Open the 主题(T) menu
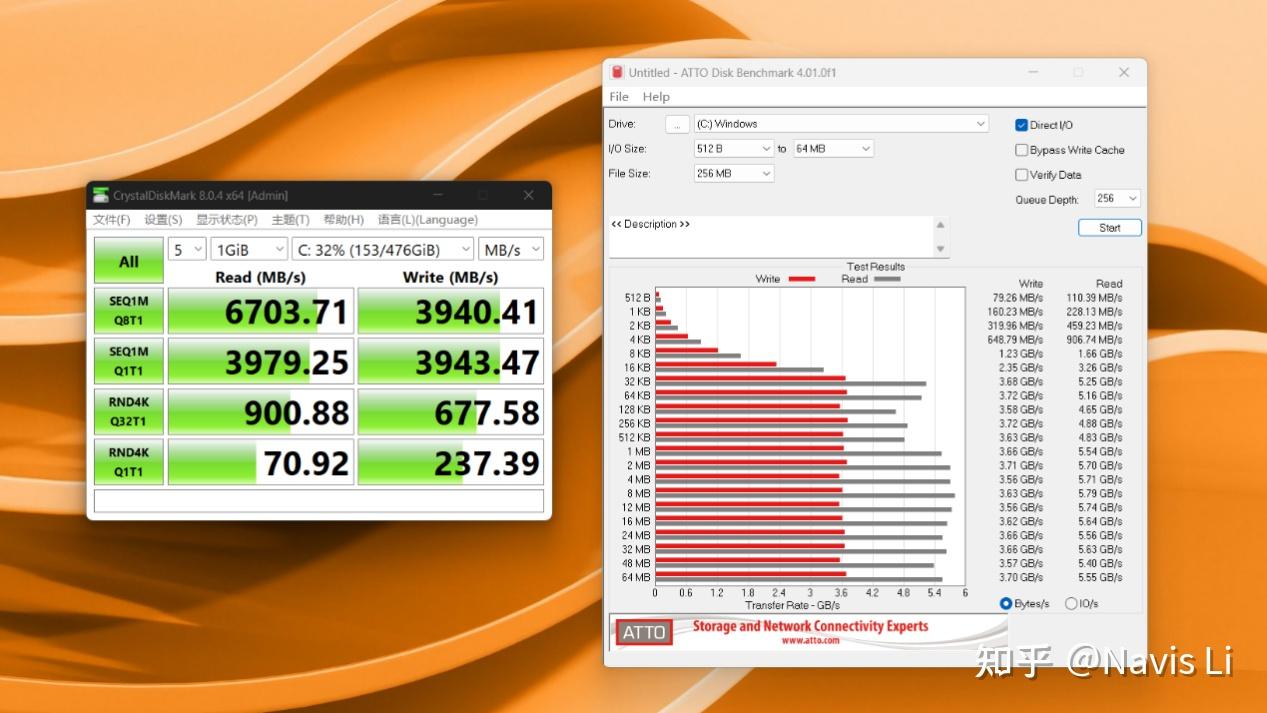Screen dimensions: 1267x713 (291, 220)
